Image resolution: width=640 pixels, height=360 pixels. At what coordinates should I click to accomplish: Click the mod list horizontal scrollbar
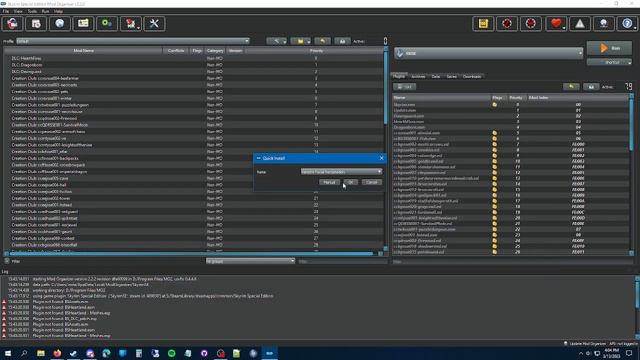tap(192, 253)
